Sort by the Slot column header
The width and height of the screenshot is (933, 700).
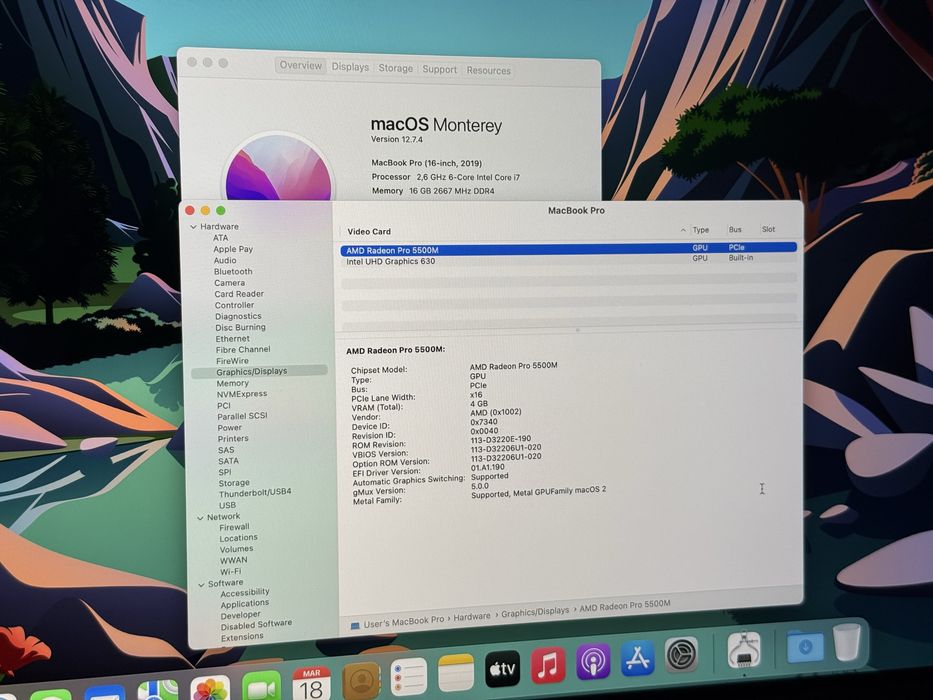tap(768, 229)
